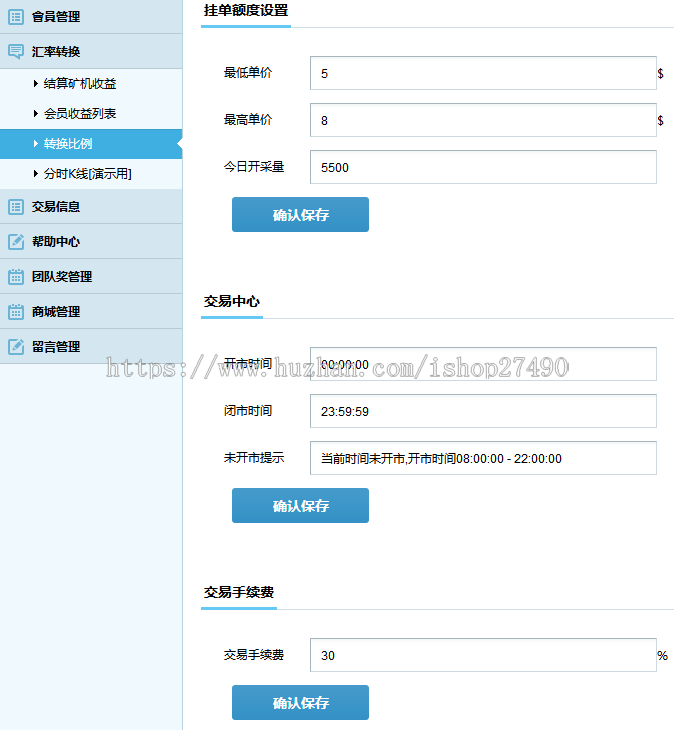Focus the 交易手续费 percentage input
Image resolution: width=674 pixels, height=730 pixels.
tap(483, 655)
